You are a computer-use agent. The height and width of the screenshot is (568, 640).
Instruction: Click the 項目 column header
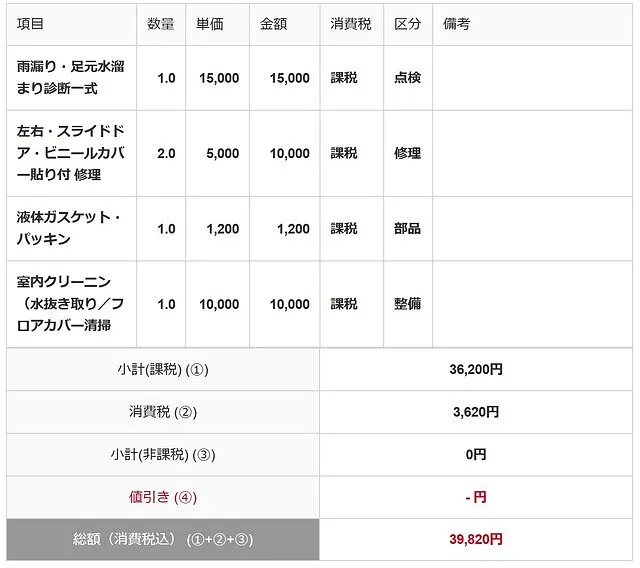pyautogui.click(x=31, y=24)
